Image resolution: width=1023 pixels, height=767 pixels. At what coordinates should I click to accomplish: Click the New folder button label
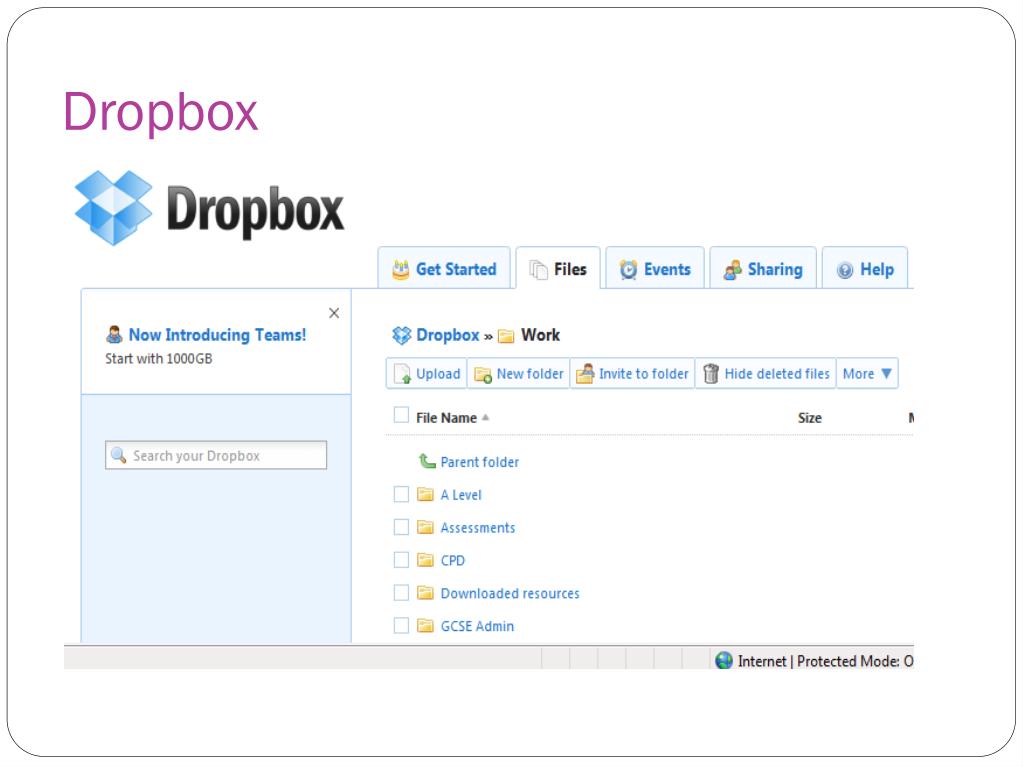(x=530, y=374)
